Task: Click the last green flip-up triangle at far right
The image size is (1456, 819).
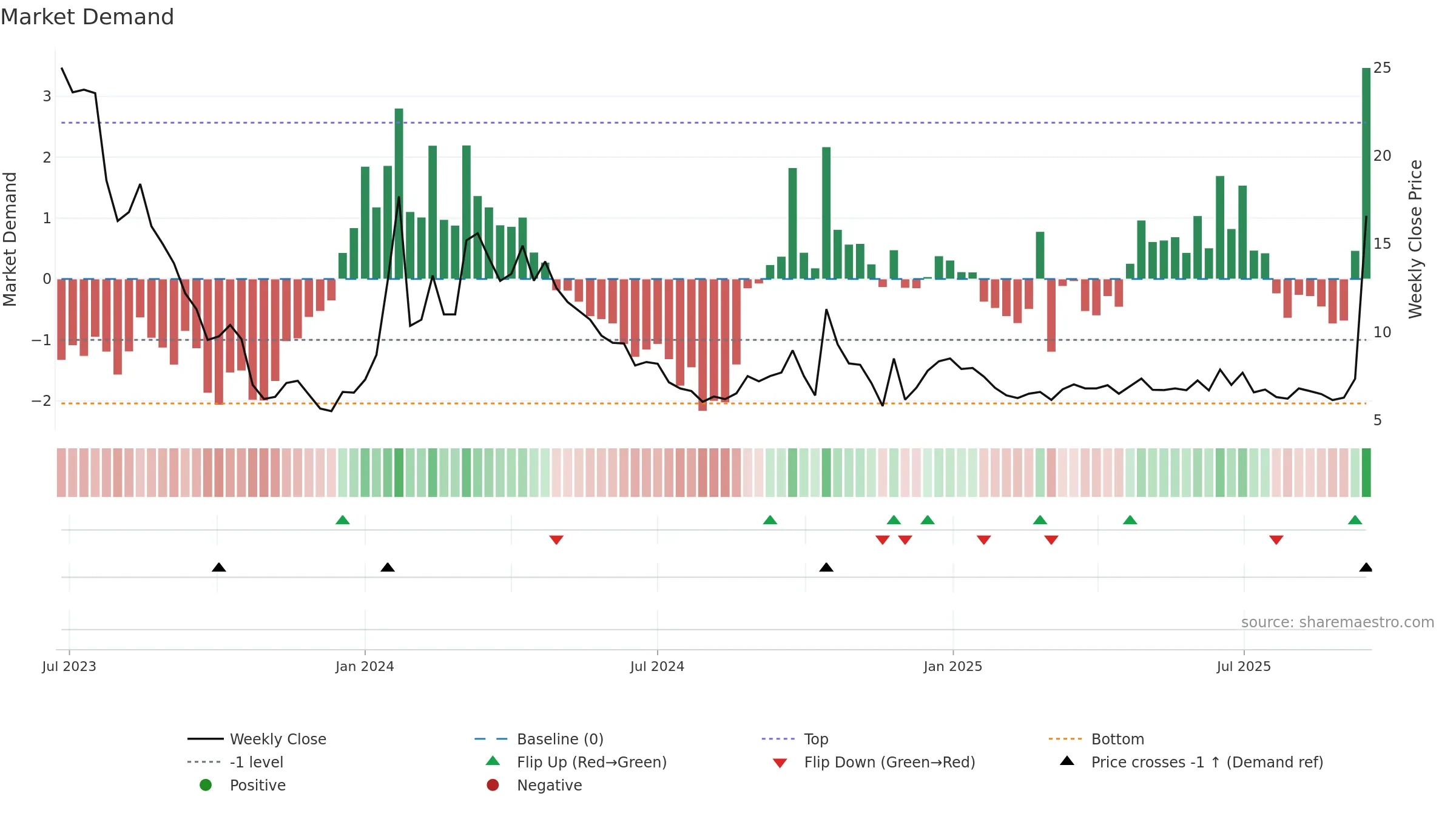Action: tap(1355, 520)
